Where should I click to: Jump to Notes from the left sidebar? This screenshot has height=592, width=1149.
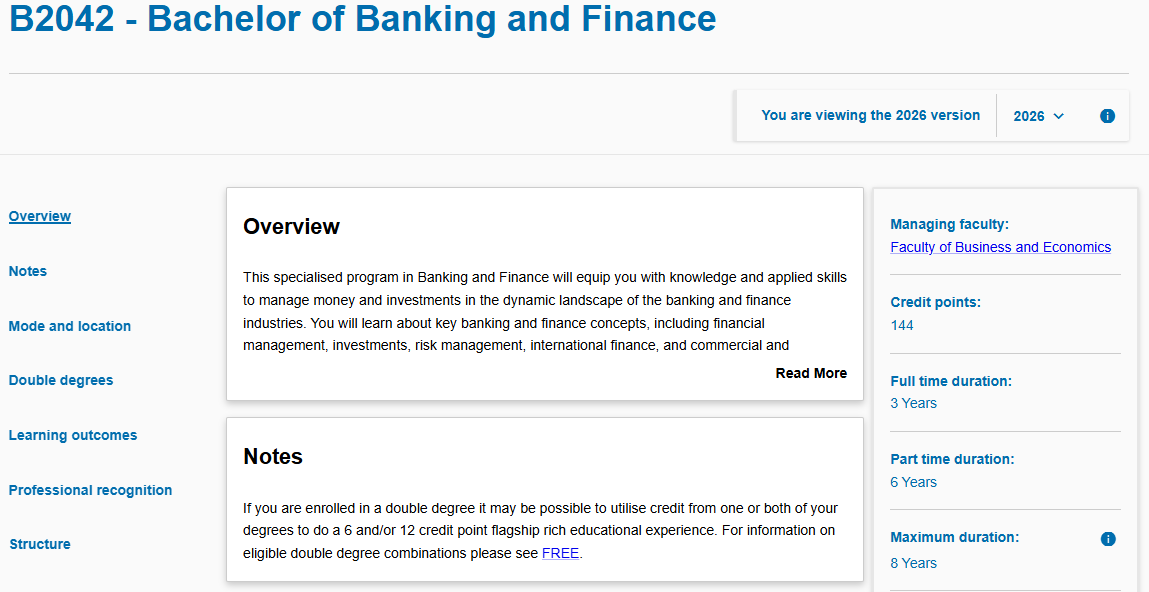pyautogui.click(x=28, y=271)
